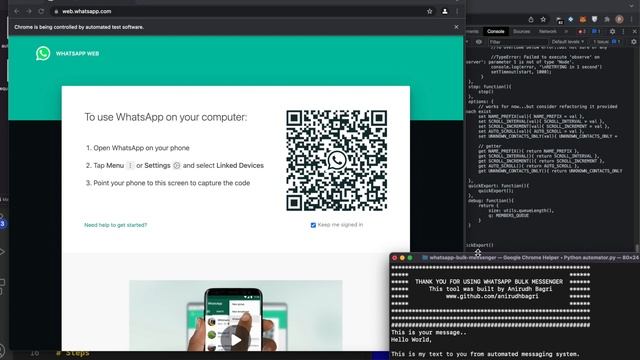Image resolution: width=640 pixels, height=360 pixels.
Task: Open the extension icon with counter badge
Action: 559,20
